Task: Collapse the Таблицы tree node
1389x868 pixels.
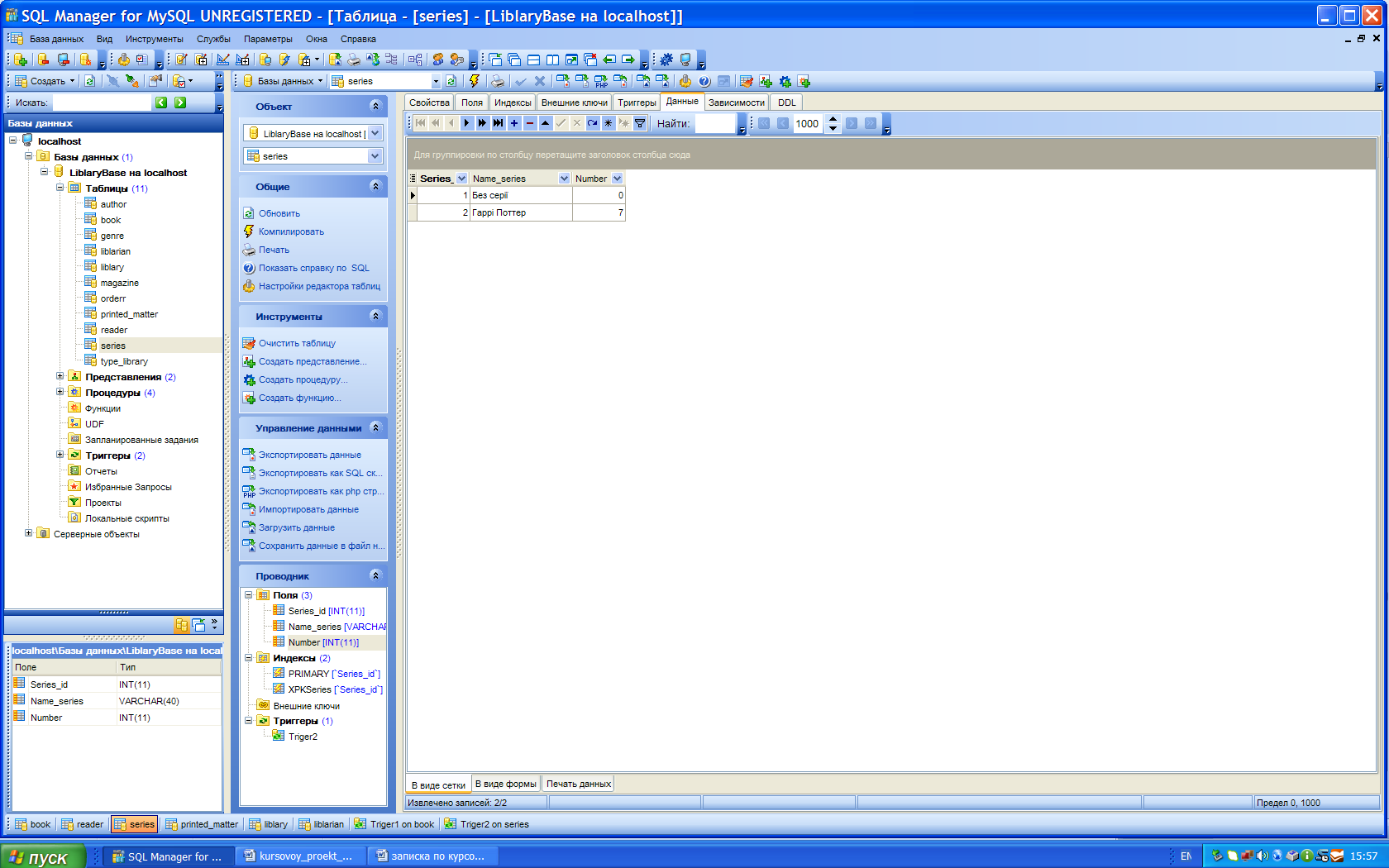Action: 60,188
